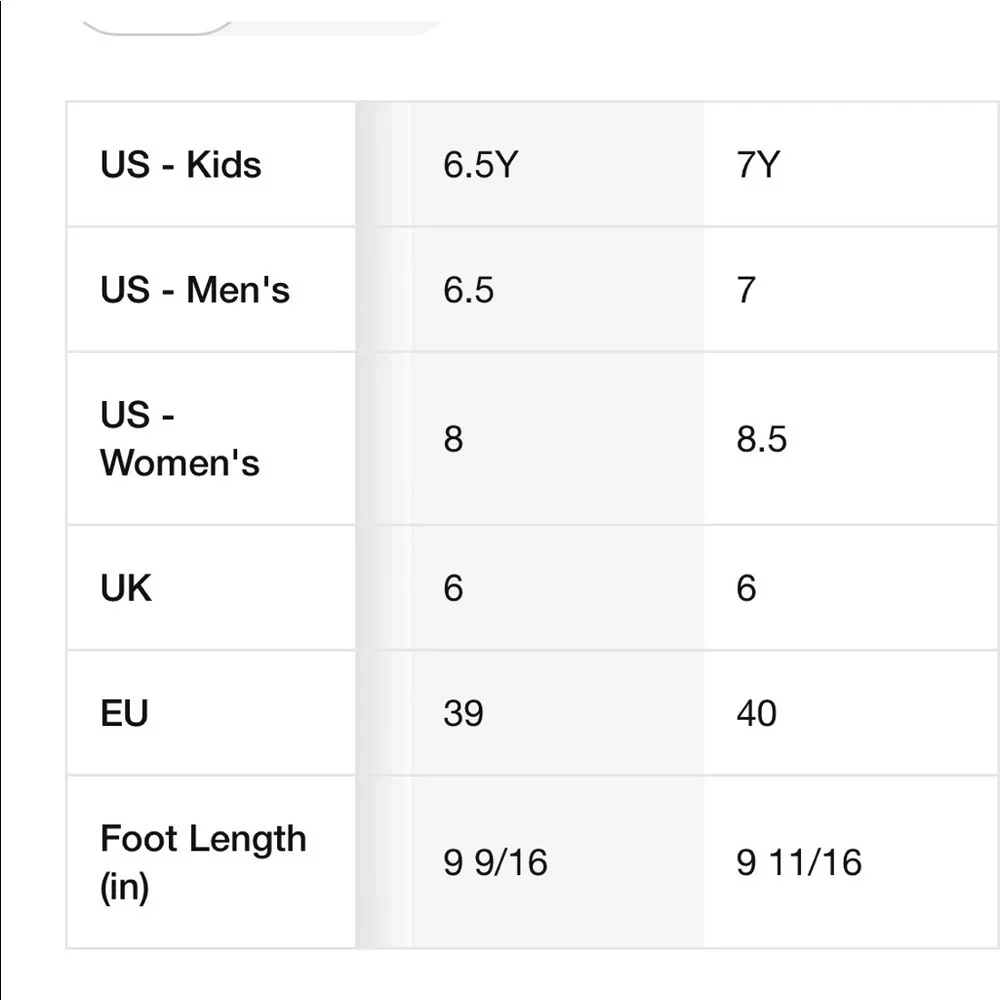Select the EU row header
Viewport: 1000px width, 1000px height.
point(211,712)
